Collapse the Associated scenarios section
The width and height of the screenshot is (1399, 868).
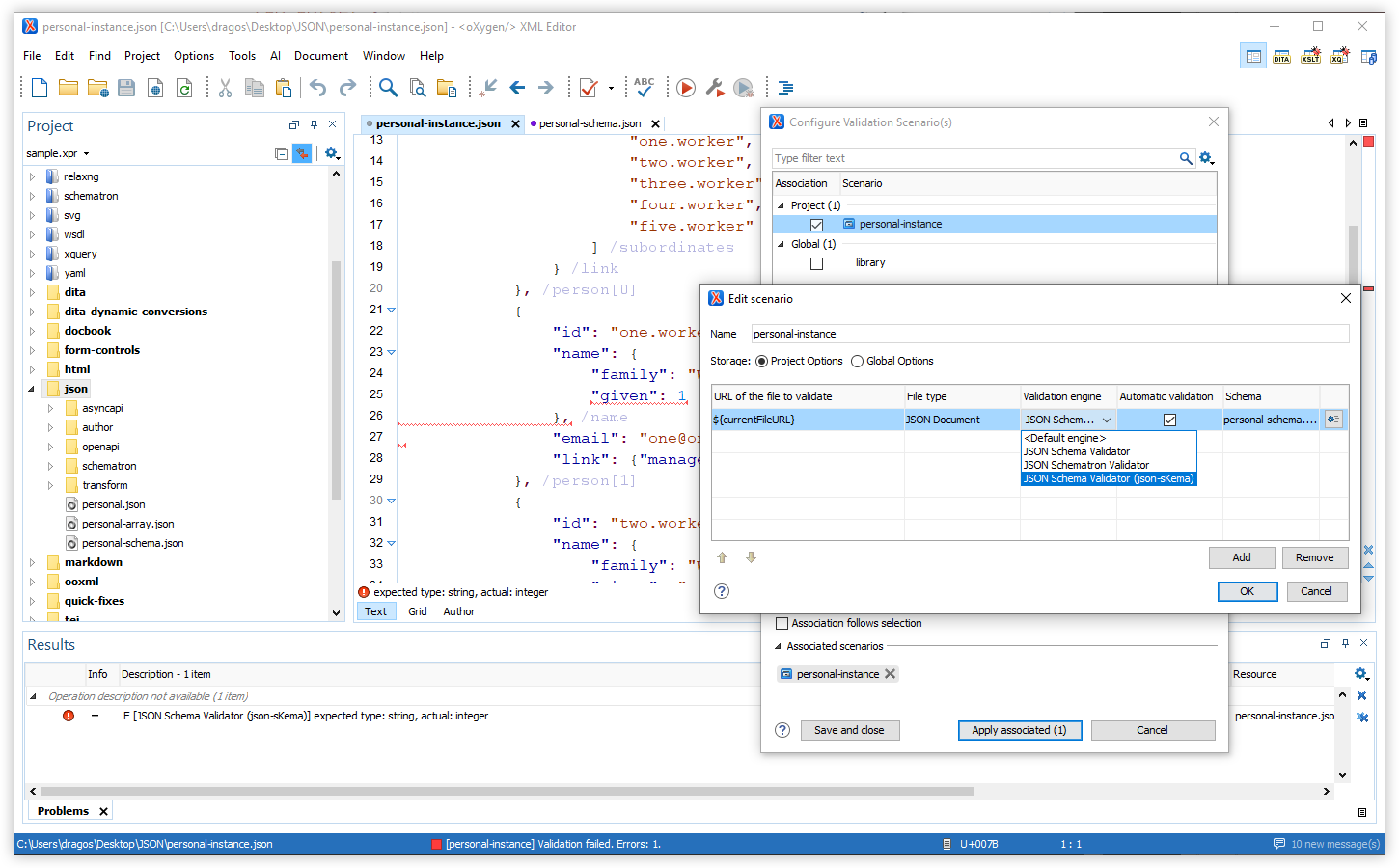point(779,646)
